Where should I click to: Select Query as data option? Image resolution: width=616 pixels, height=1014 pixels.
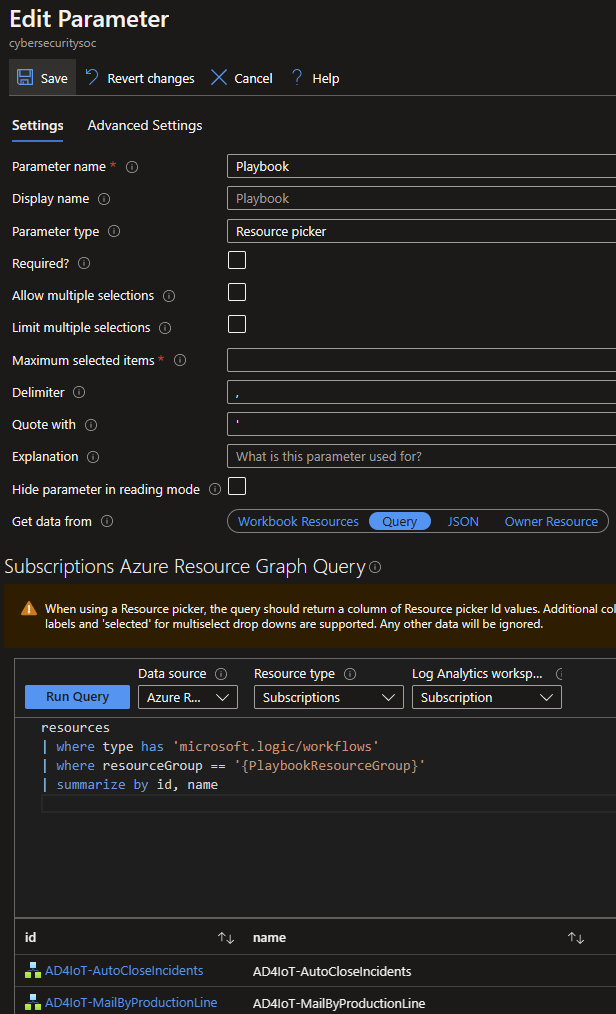tap(399, 521)
